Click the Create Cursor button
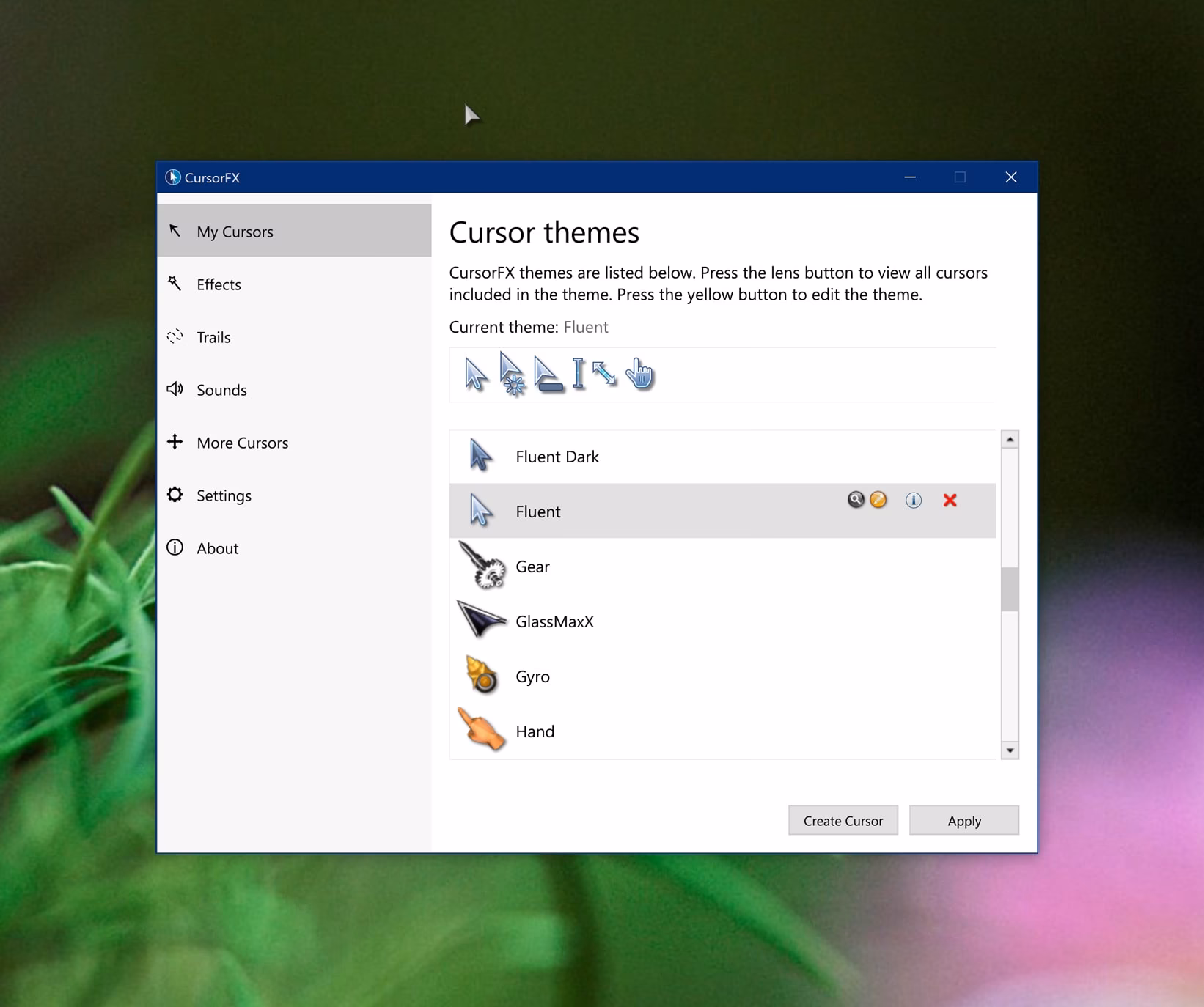 (843, 820)
